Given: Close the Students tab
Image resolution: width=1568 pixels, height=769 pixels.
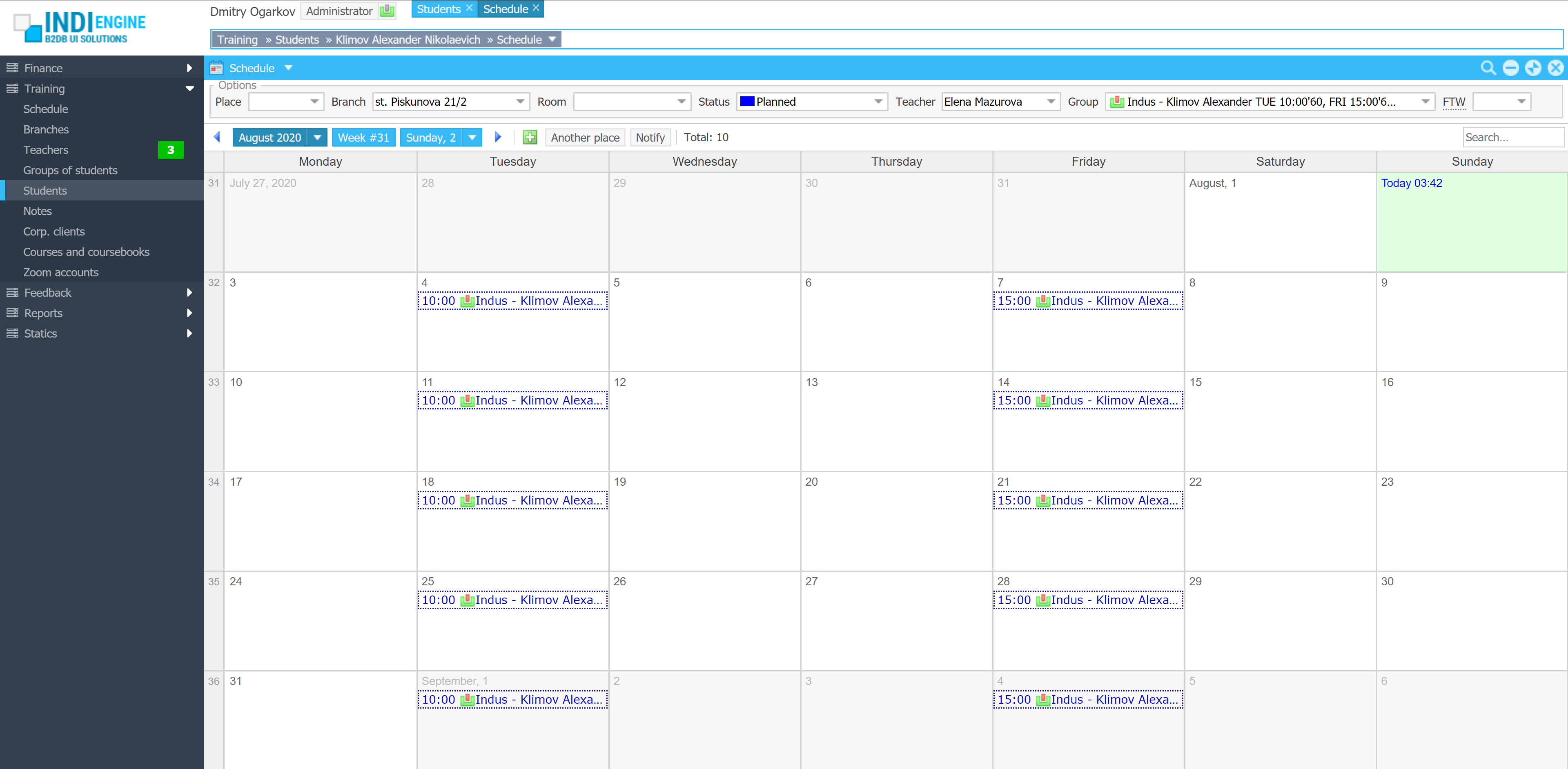Looking at the screenshot, I should 469,9.
